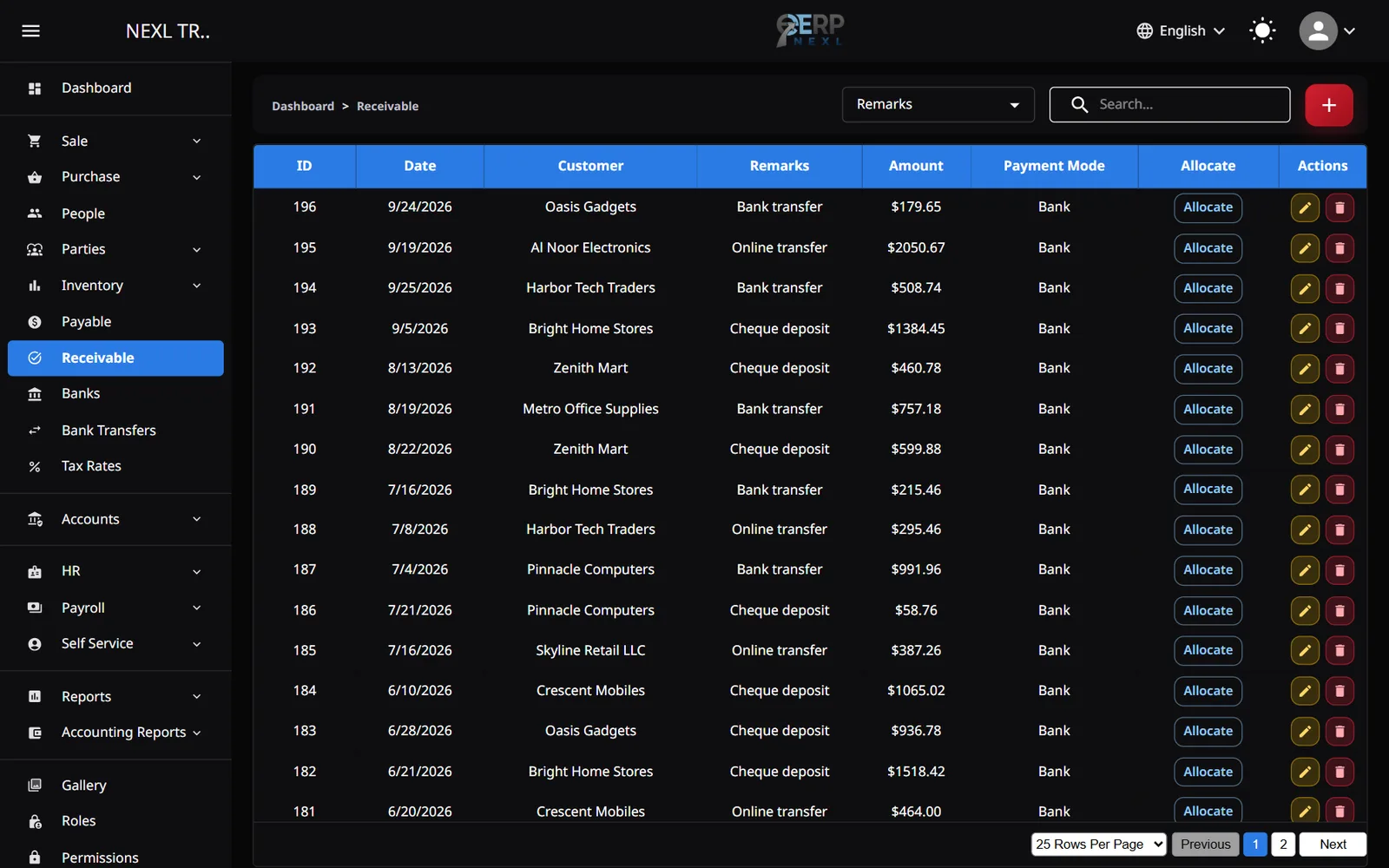Open Bank Transfers in the sidebar
The height and width of the screenshot is (868, 1389).
(x=115, y=431)
